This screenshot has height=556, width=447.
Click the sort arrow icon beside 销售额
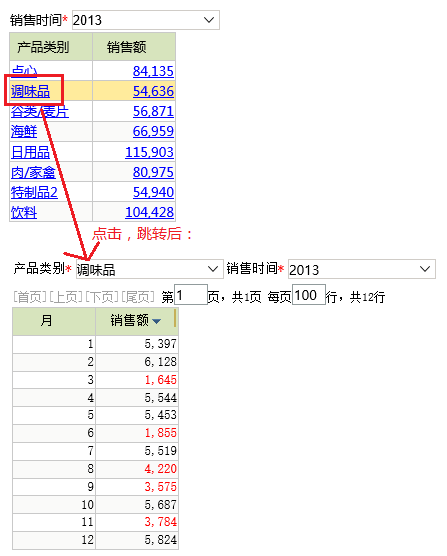pos(156,321)
